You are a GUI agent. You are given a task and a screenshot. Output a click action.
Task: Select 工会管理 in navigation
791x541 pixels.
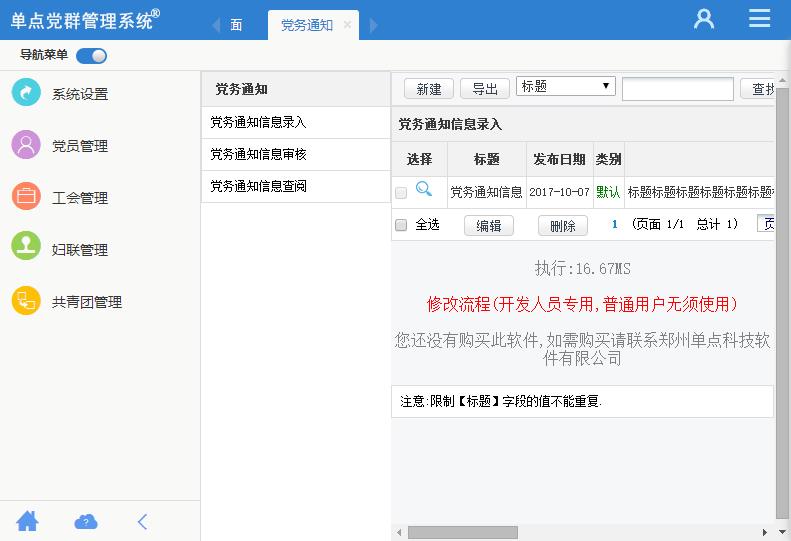(x=80, y=198)
